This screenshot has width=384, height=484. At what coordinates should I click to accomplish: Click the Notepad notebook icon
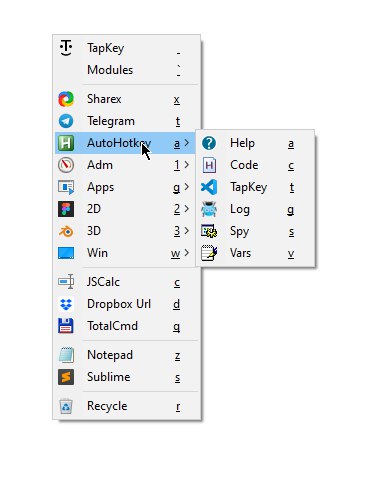pyautogui.click(x=66, y=355)
